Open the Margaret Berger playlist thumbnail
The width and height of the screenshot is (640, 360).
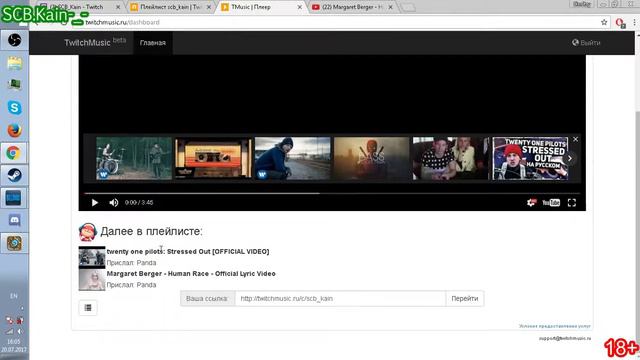coord(92,280)
